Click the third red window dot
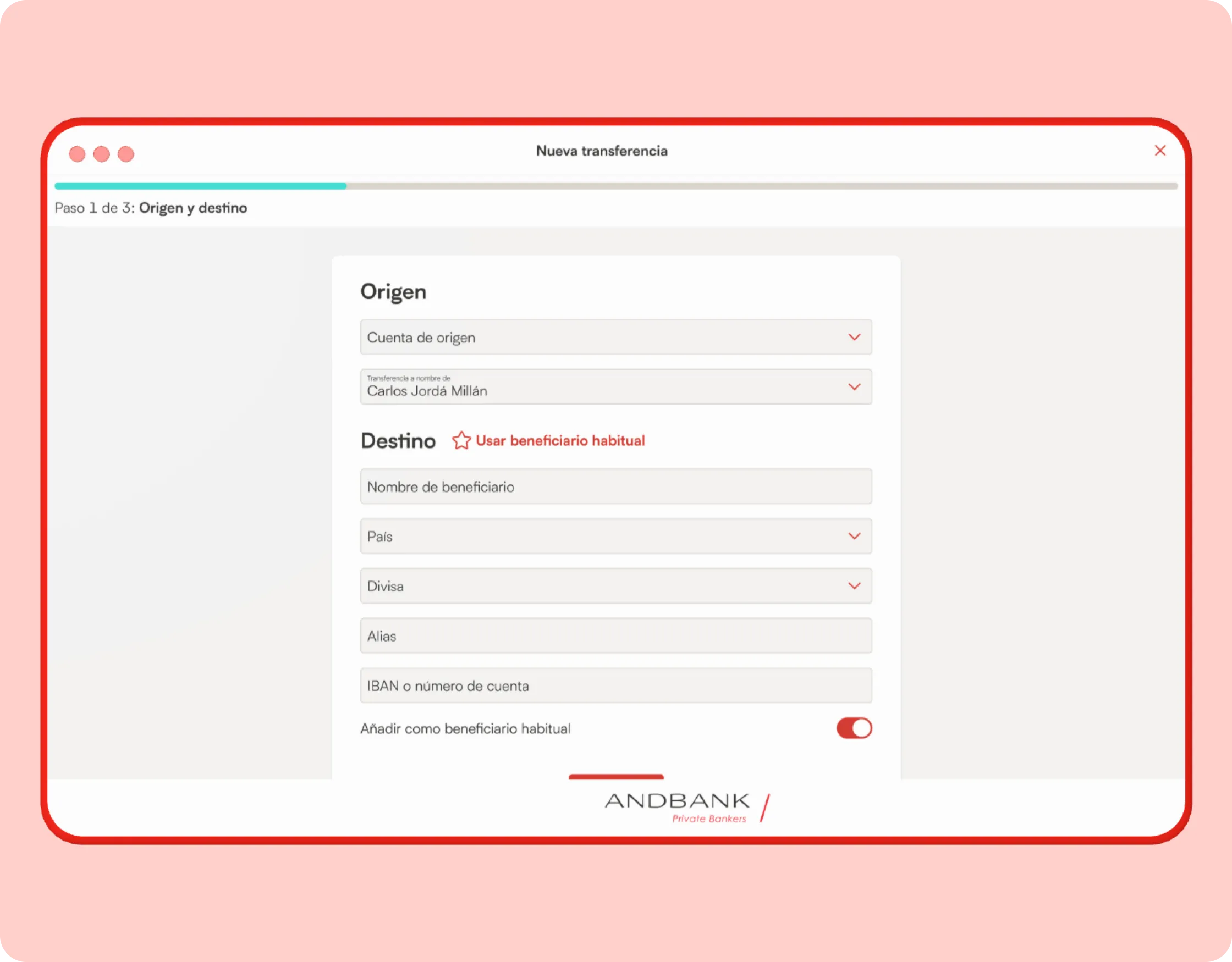1232x962 pixels. 126,154
